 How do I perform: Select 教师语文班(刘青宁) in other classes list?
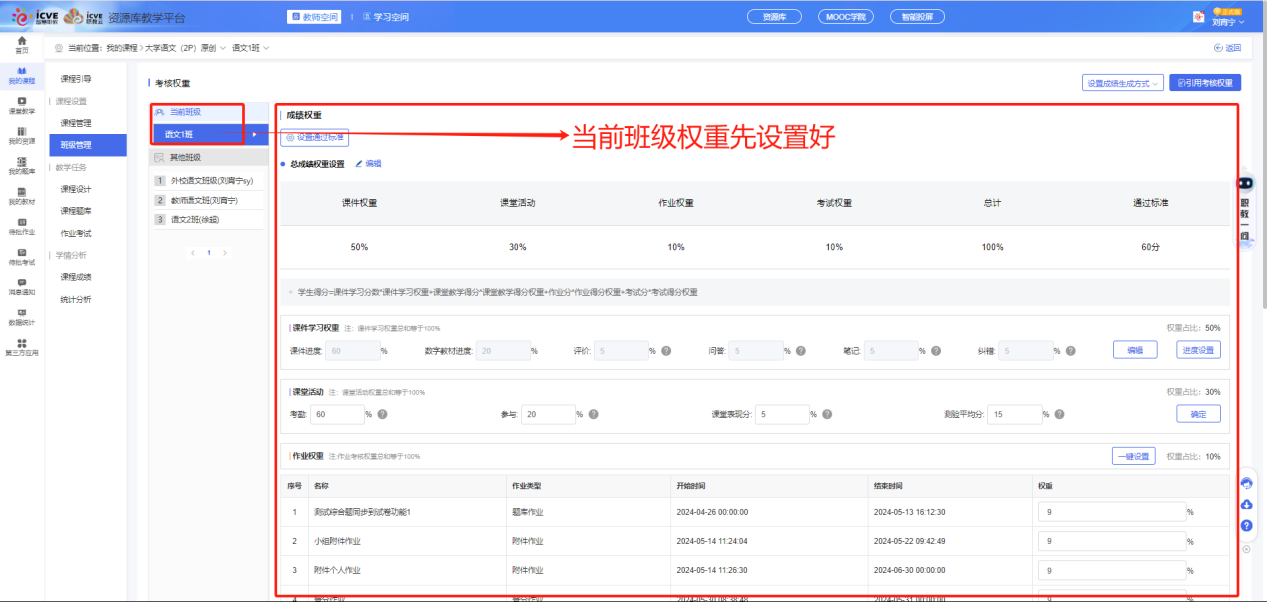coord(208,200)
